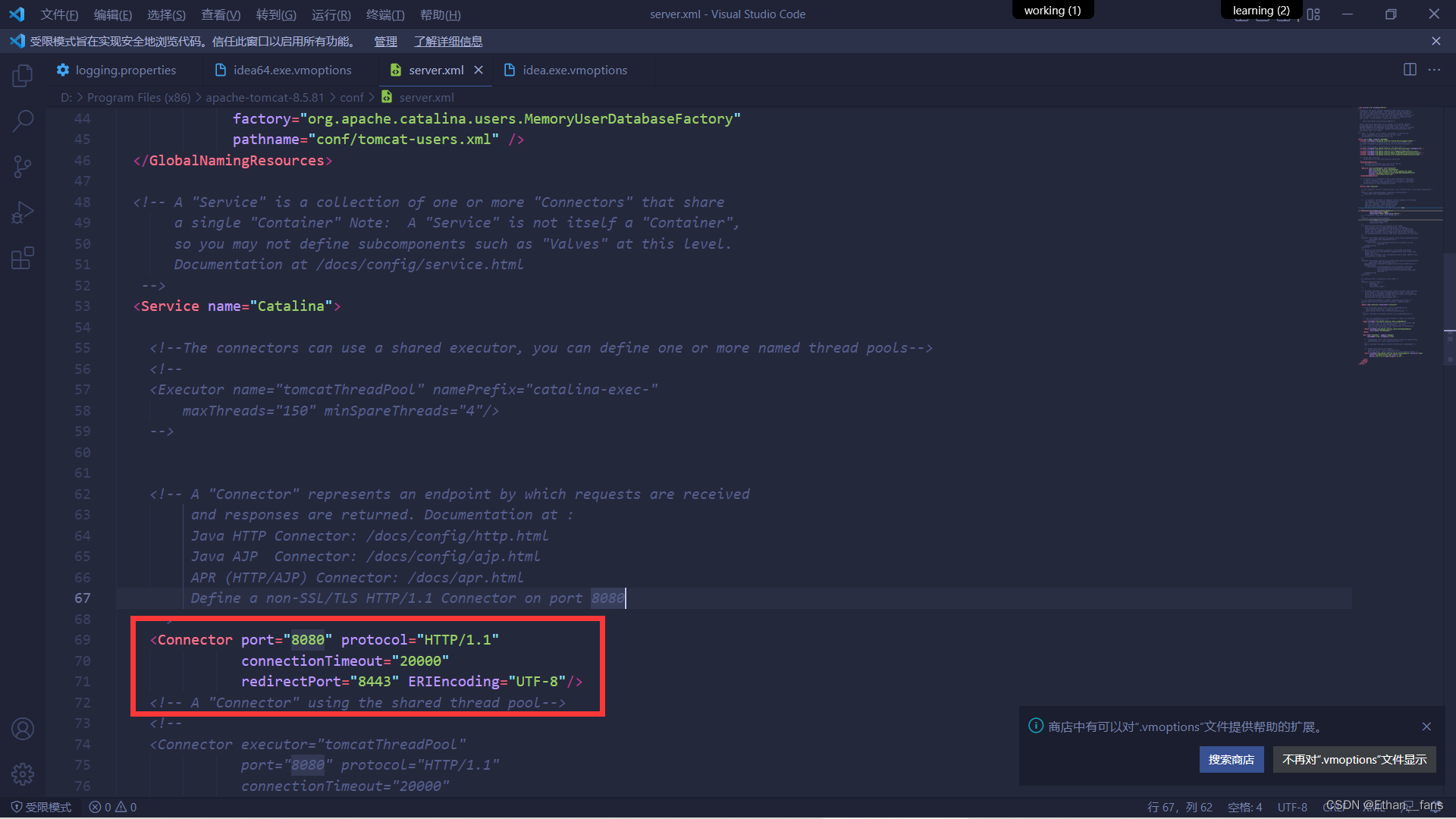Viewport: 1456px width, 819px height.
Task: Click line number 69 in the gutter
Action: tap(82, 640)
